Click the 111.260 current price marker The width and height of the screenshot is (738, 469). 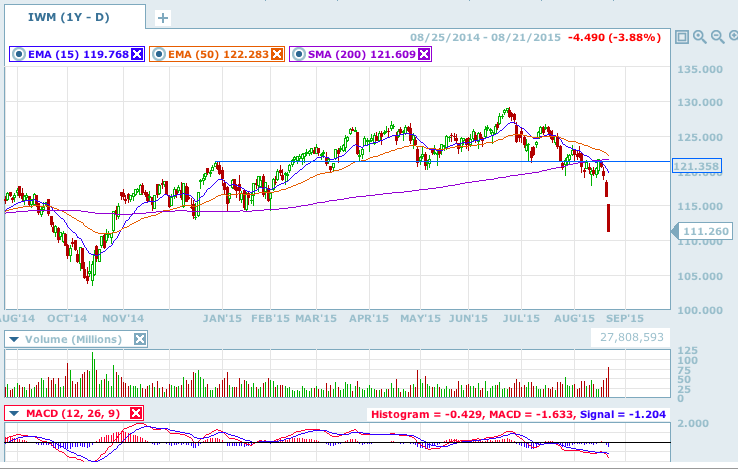(702, 231)
